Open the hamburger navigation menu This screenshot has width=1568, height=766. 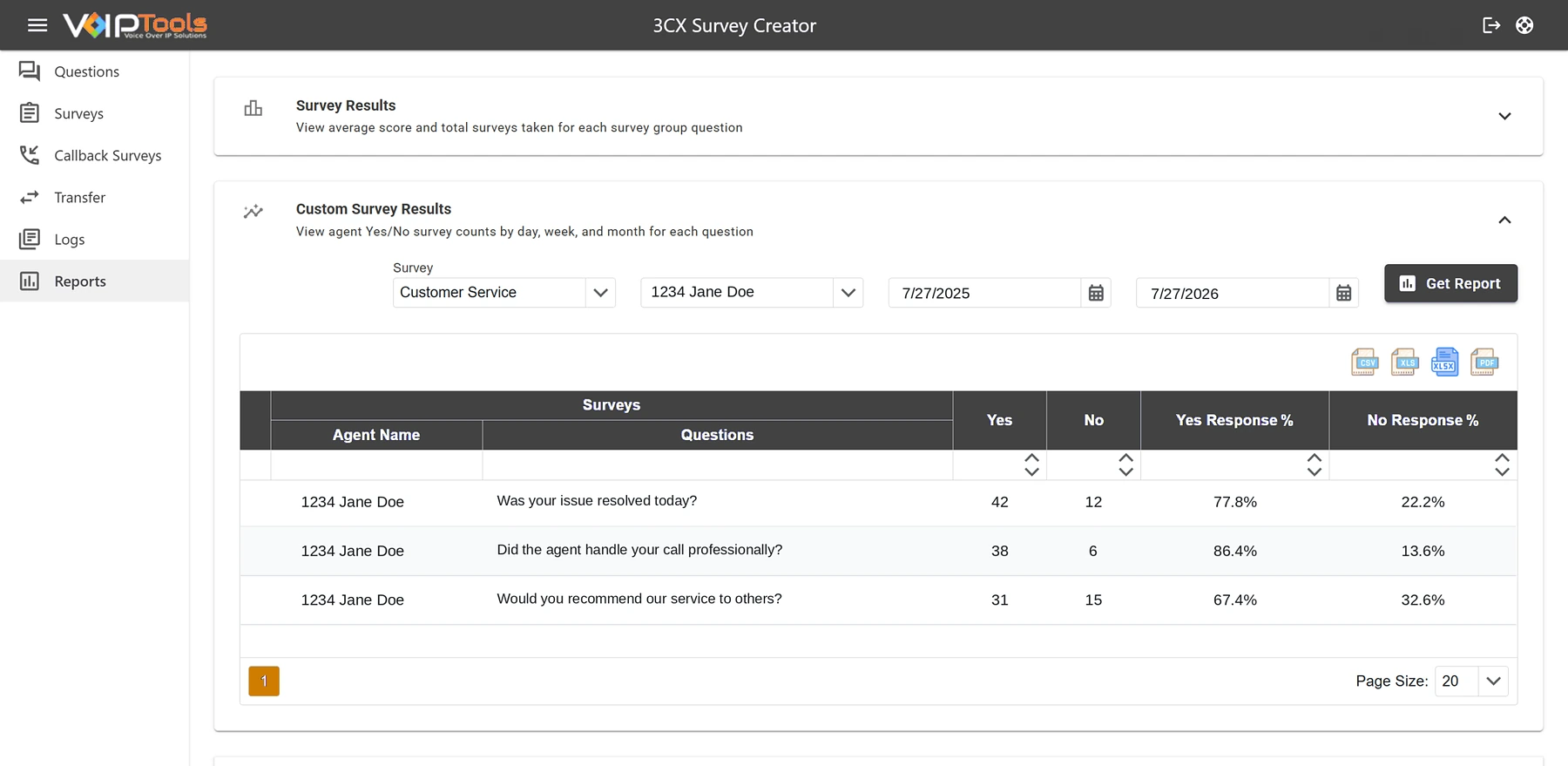pos(37,25)
